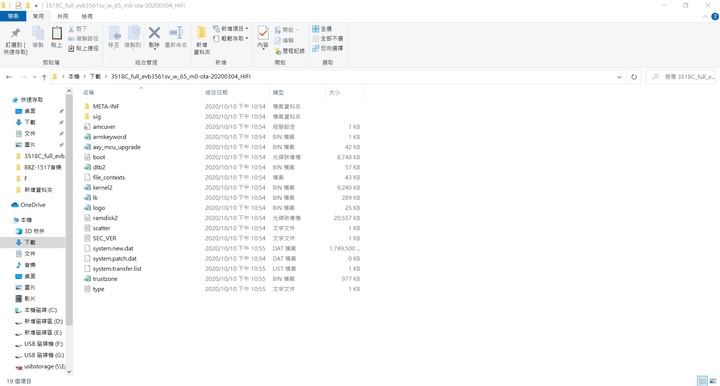This screenshot has width=720, height=386.
Task: Go back with the back arrow
Action: (9, 77)
